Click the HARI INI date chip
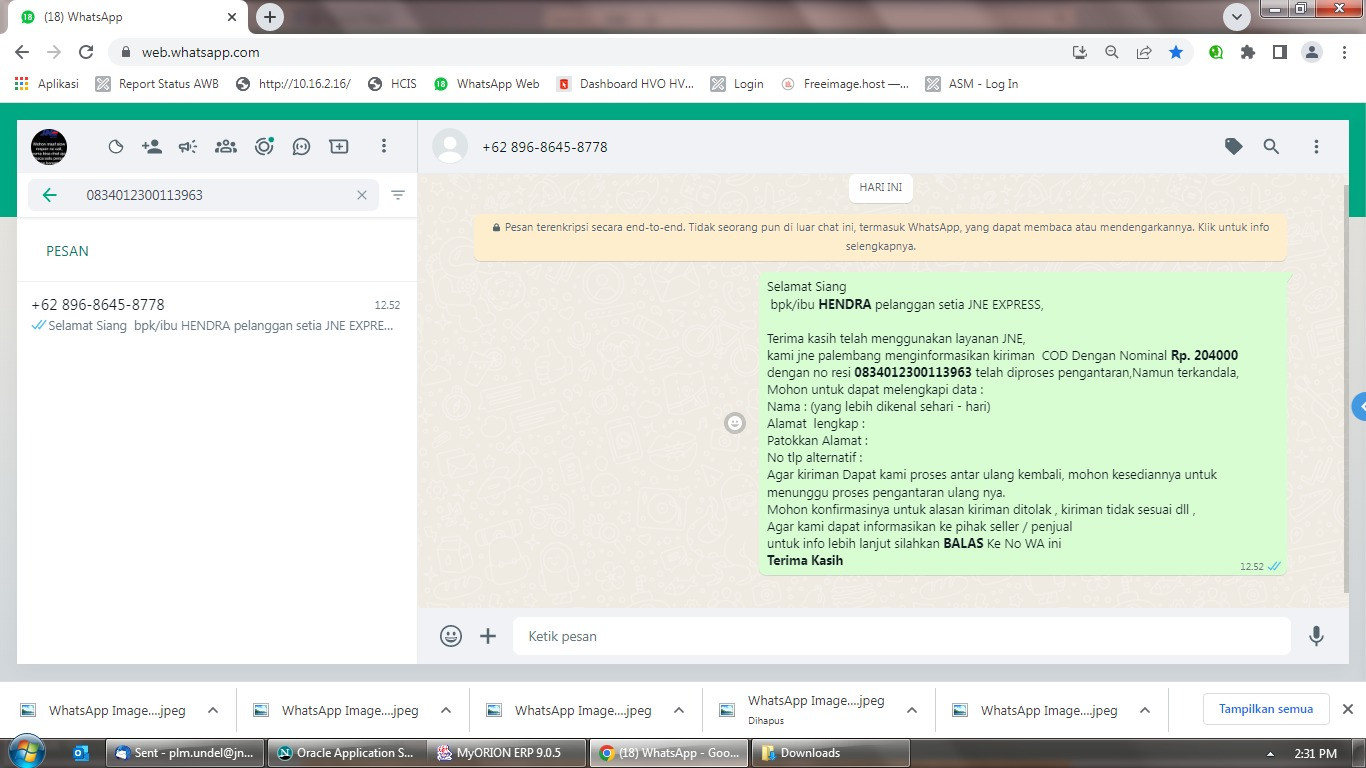 pos(881,187)
